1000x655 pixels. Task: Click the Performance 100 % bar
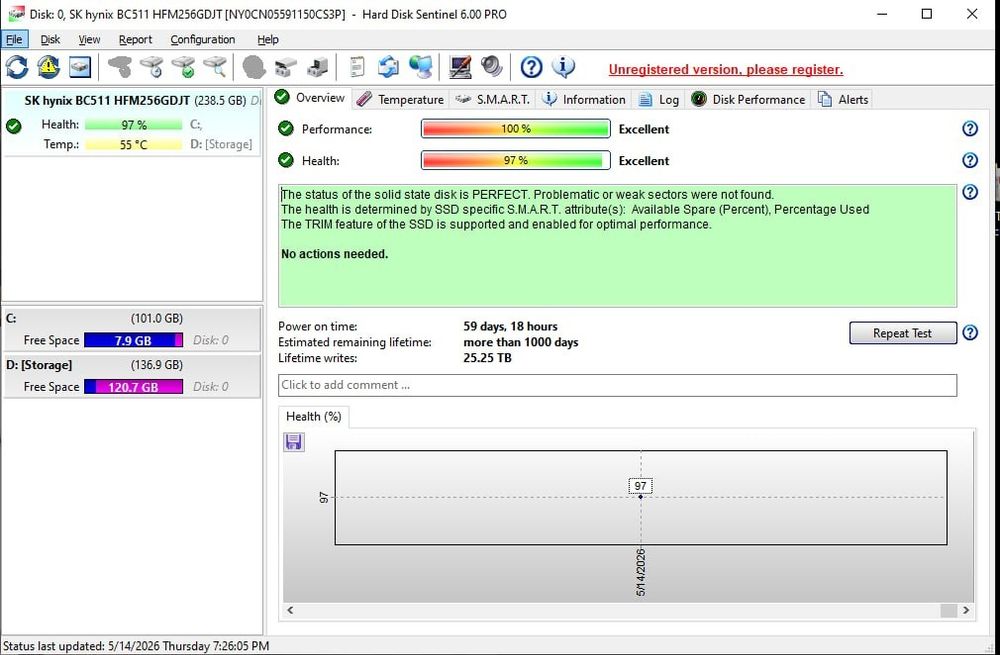[x=515, y=129]
